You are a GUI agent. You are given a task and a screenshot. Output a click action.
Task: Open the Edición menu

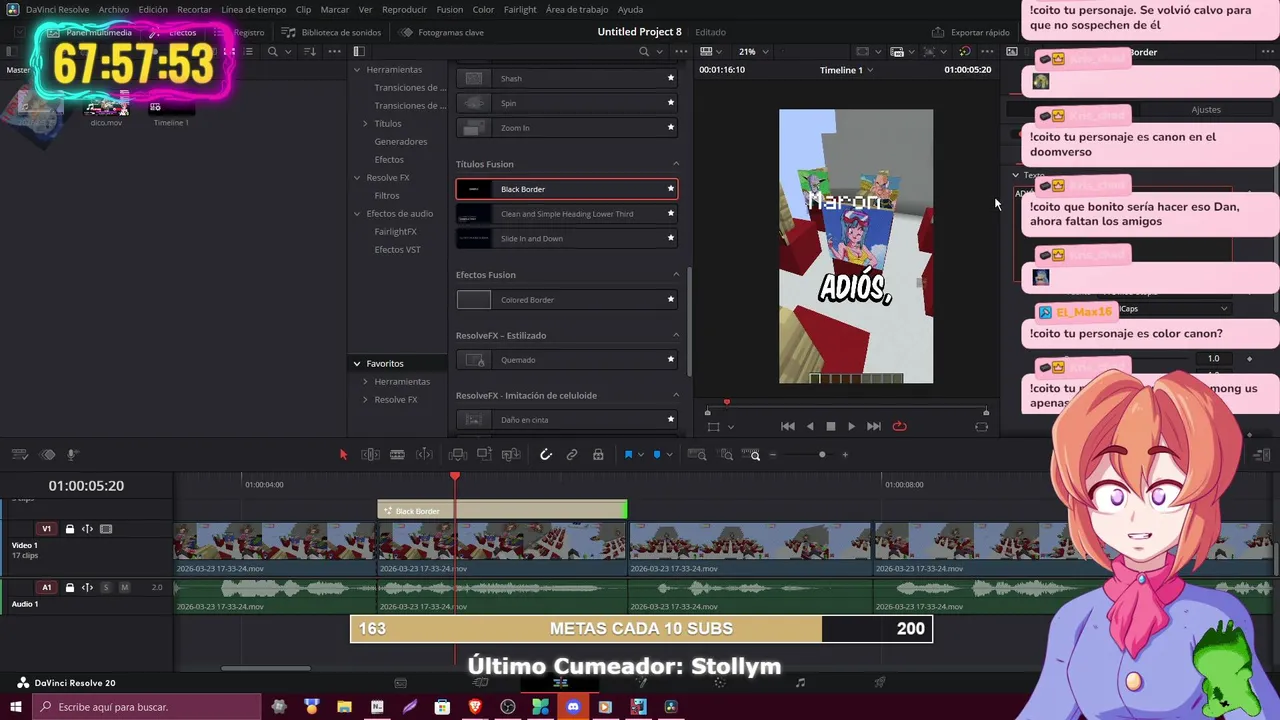click(x=153, y=9)
